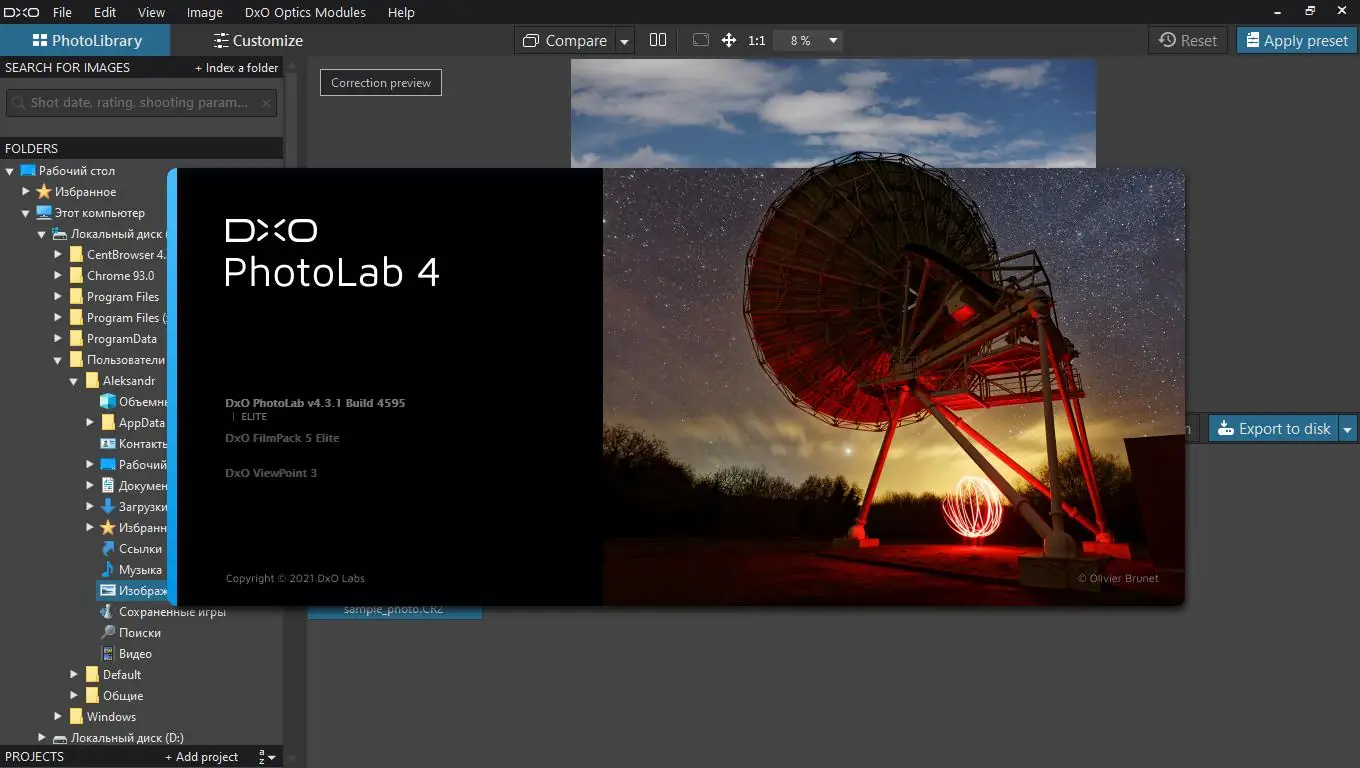
Task: Open the 8 % zoom level dropdown
Action: [x=809, y=40]
